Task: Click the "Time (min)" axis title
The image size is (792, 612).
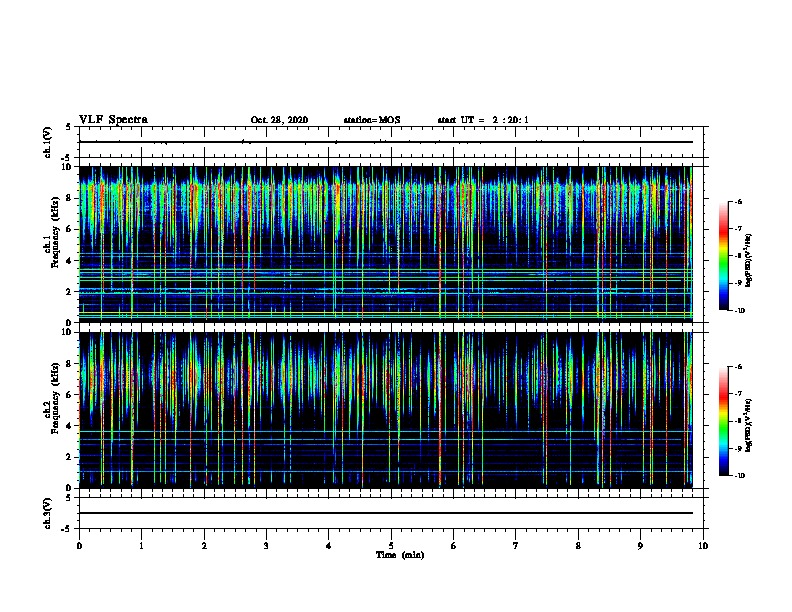Action: [400, 555]
